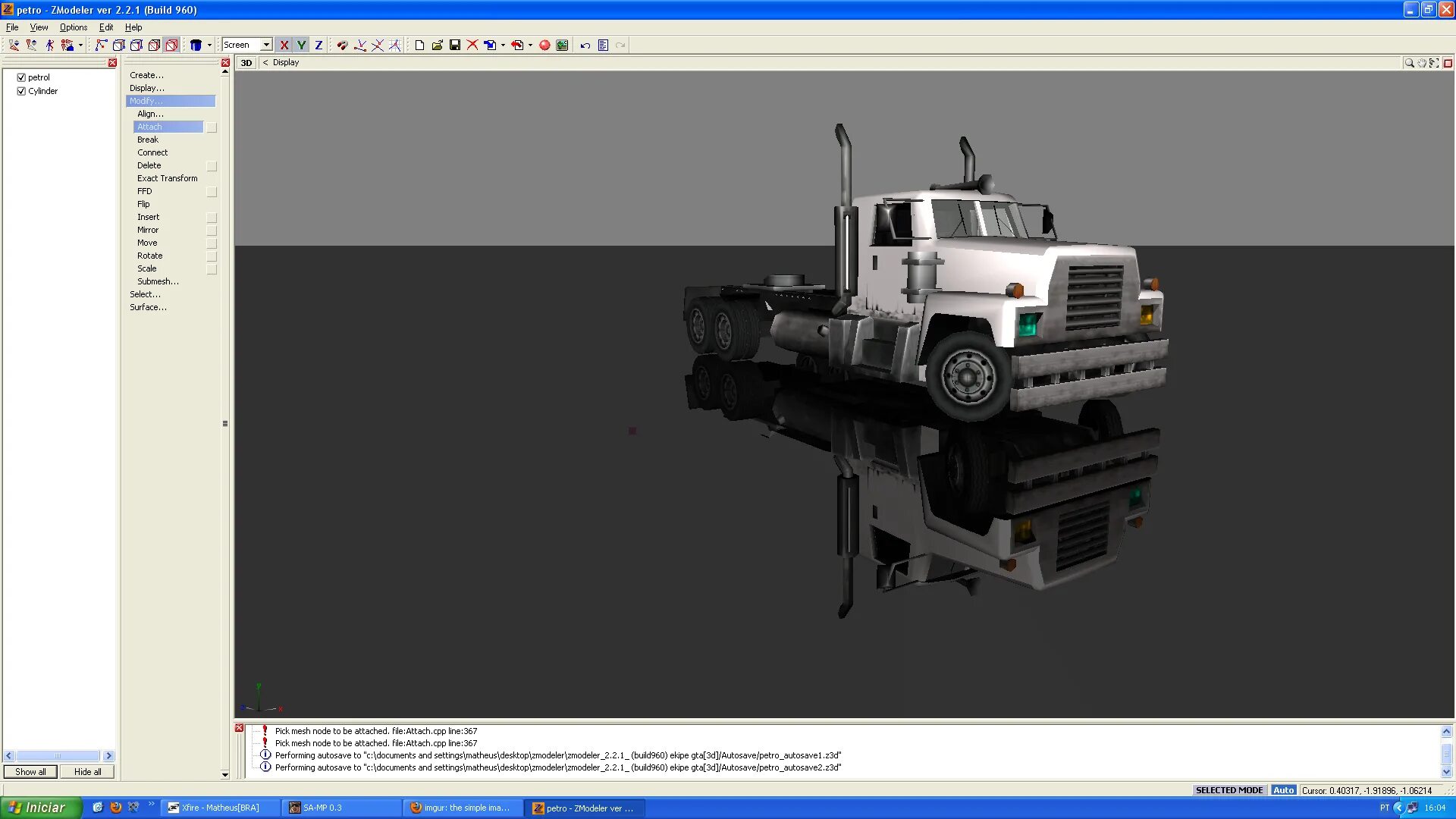Viewport: 1456px width, 819px height.
Task: Open the Iniciar start button
Action: click(x=41, y=808)
